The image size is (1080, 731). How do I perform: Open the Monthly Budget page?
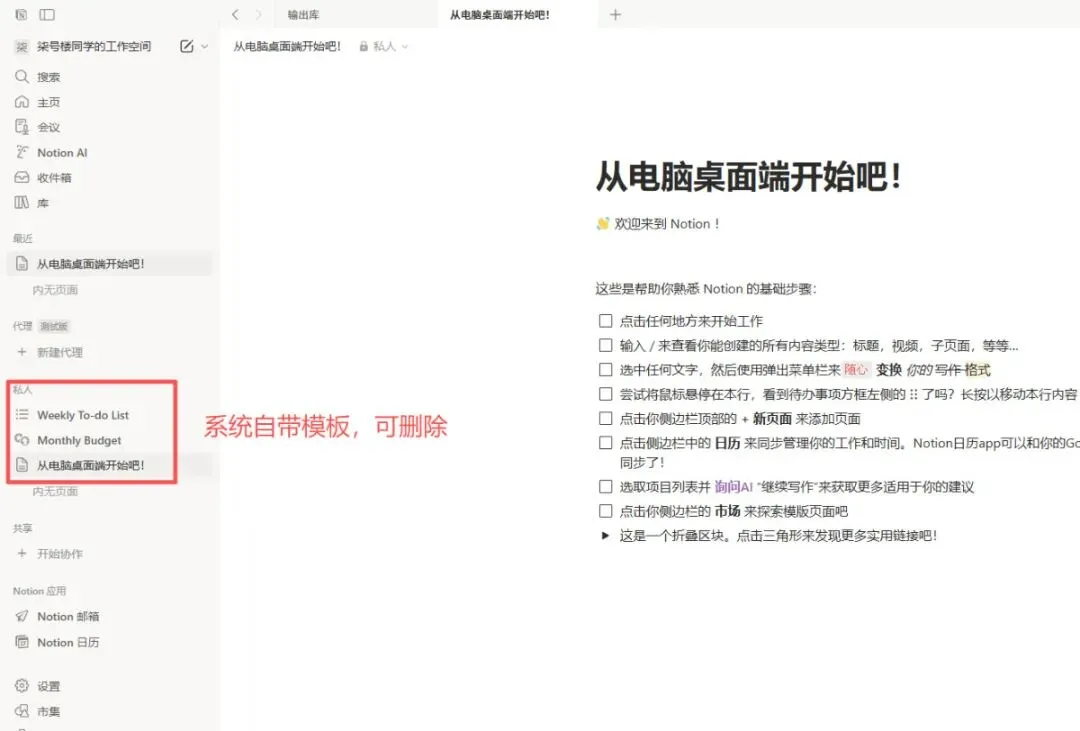pos(110,440)
